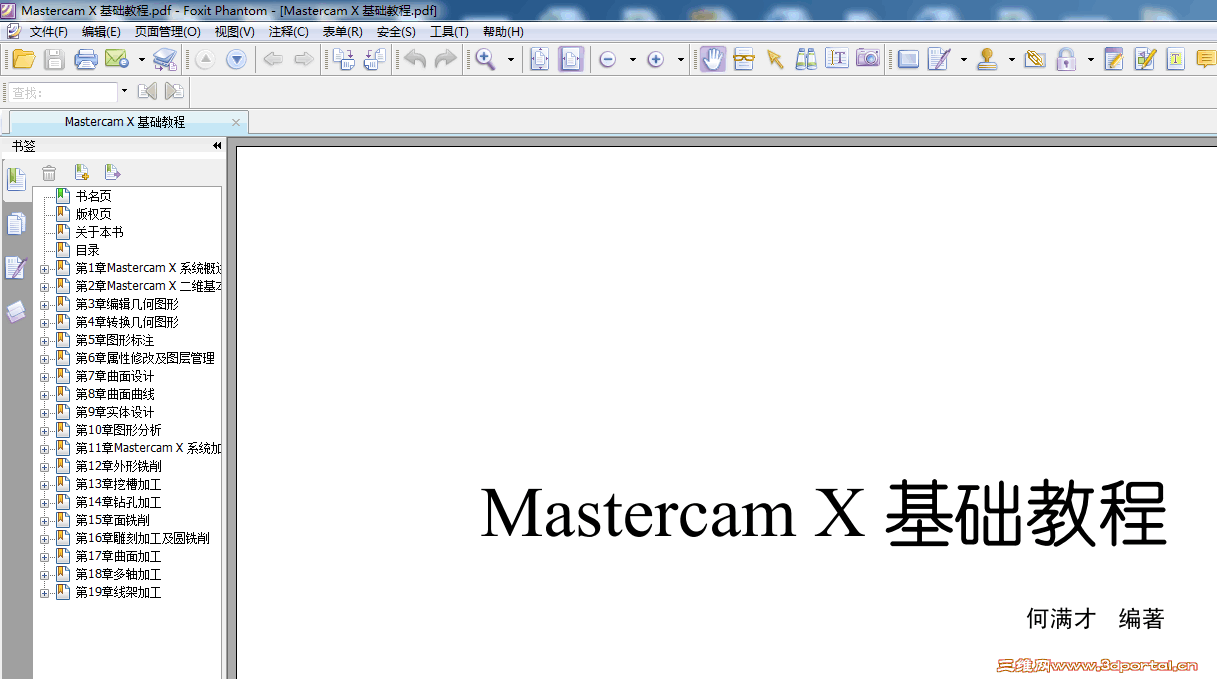Go to previous page with up arrow

click(x=205, y=60)
